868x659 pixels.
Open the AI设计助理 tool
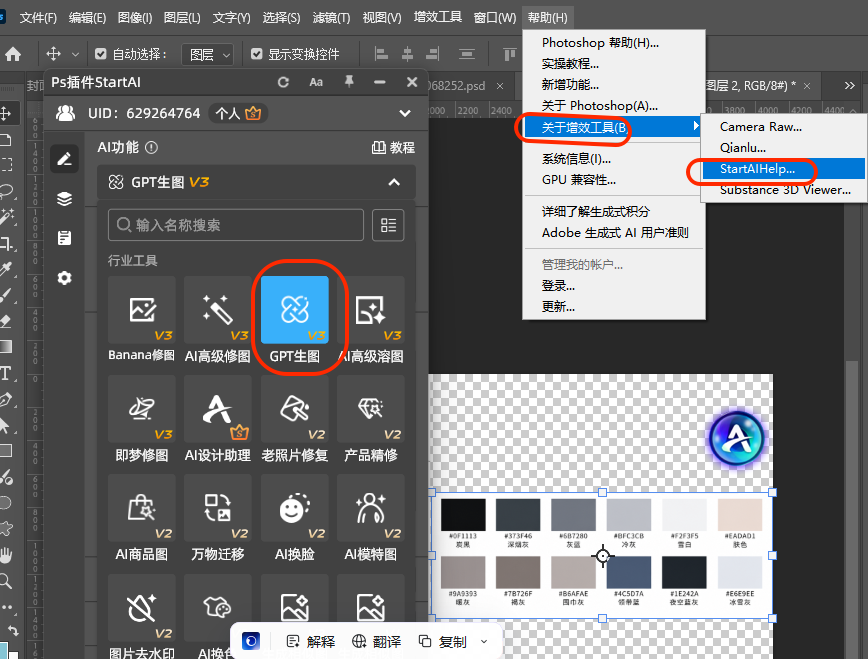click(218, 419)
